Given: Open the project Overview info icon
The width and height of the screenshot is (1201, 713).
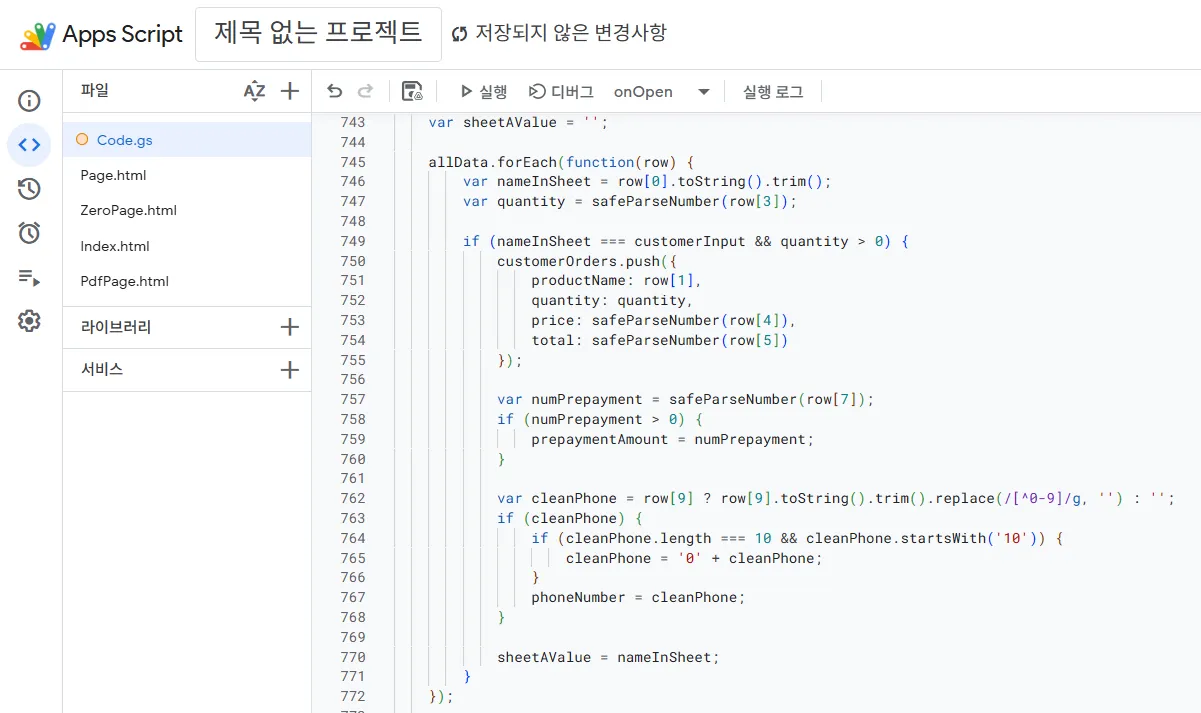Looking at the screenshot, I should [x=29, y=101].
